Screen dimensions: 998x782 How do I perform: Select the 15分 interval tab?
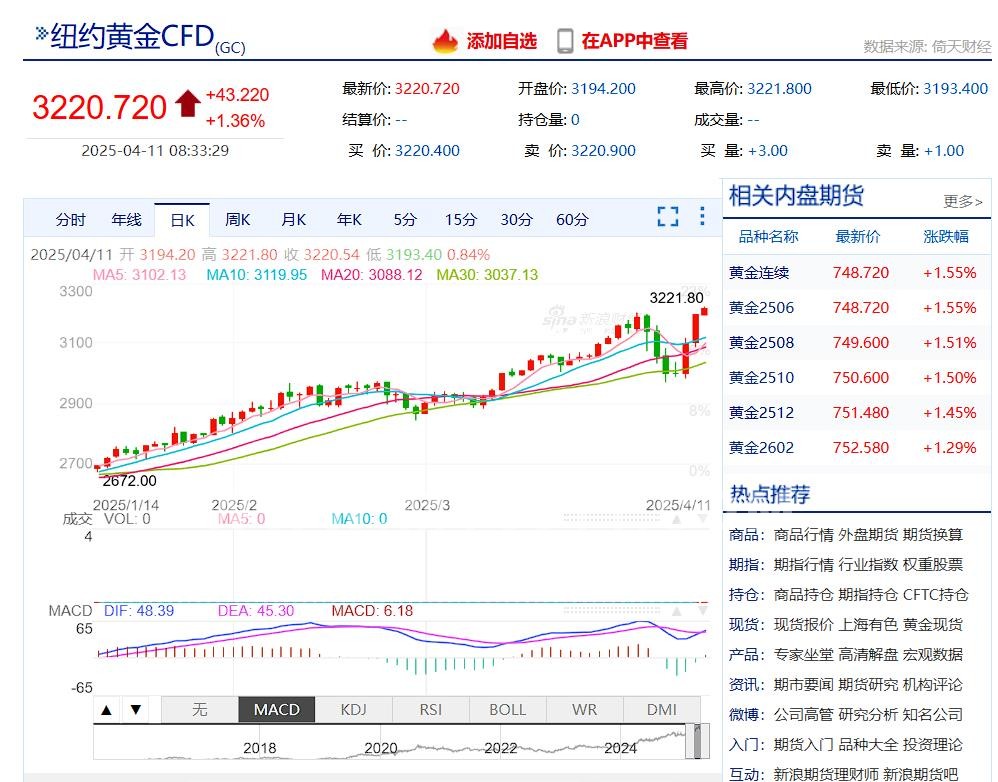click(461, 220)
